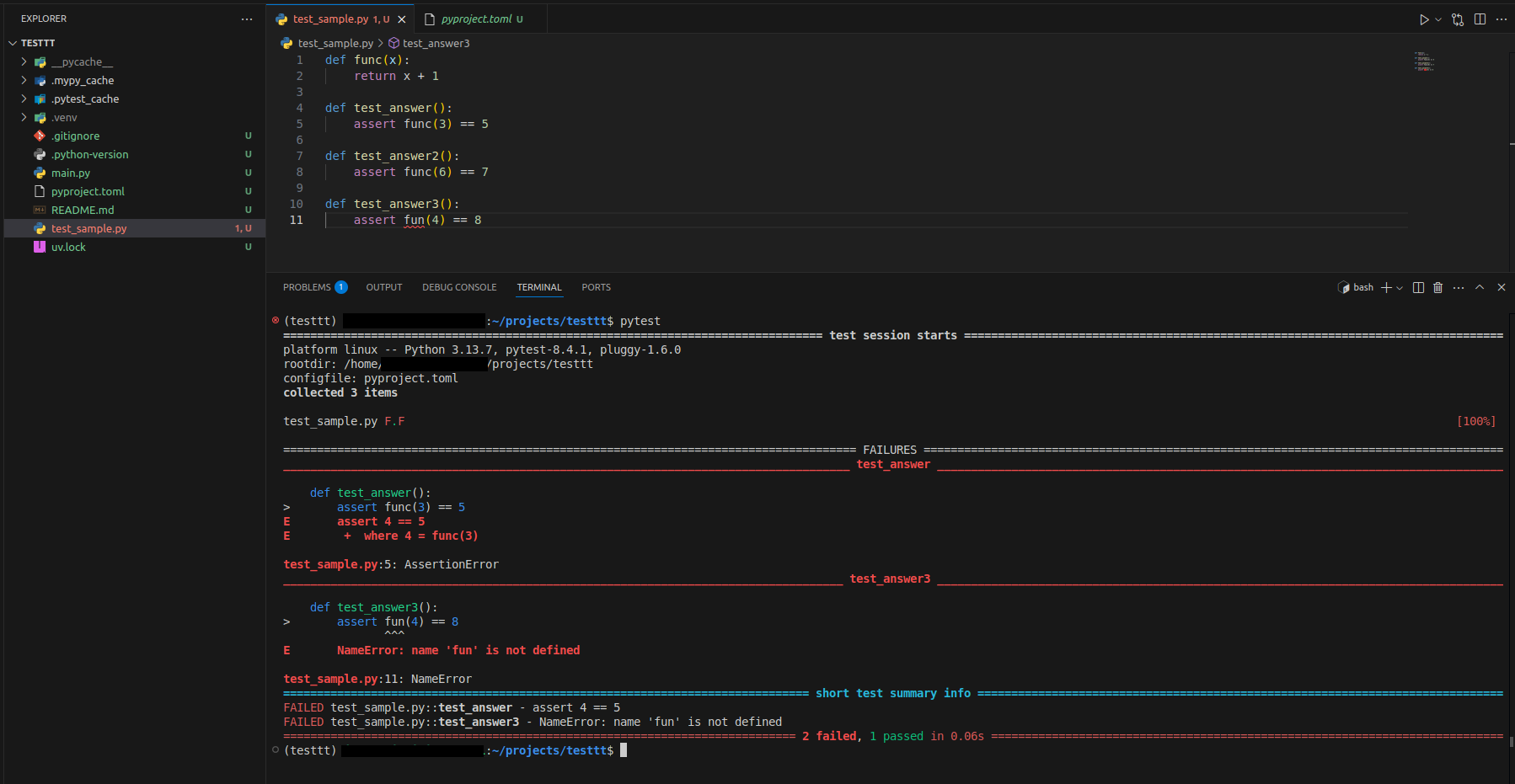Screen dimensions: 1515x784
Task: Split the editor to the right
Action: click(1480, 19)
